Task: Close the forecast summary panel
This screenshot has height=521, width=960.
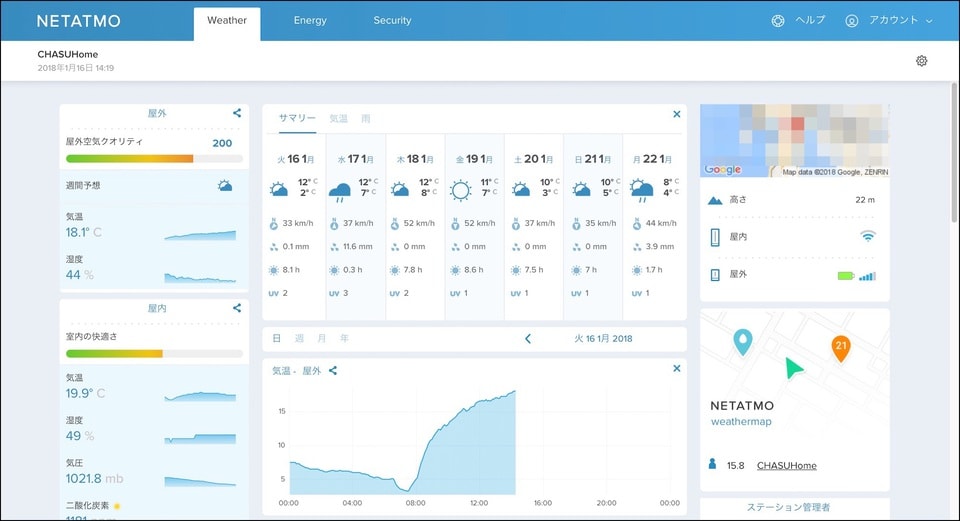Action: point(676,115)
